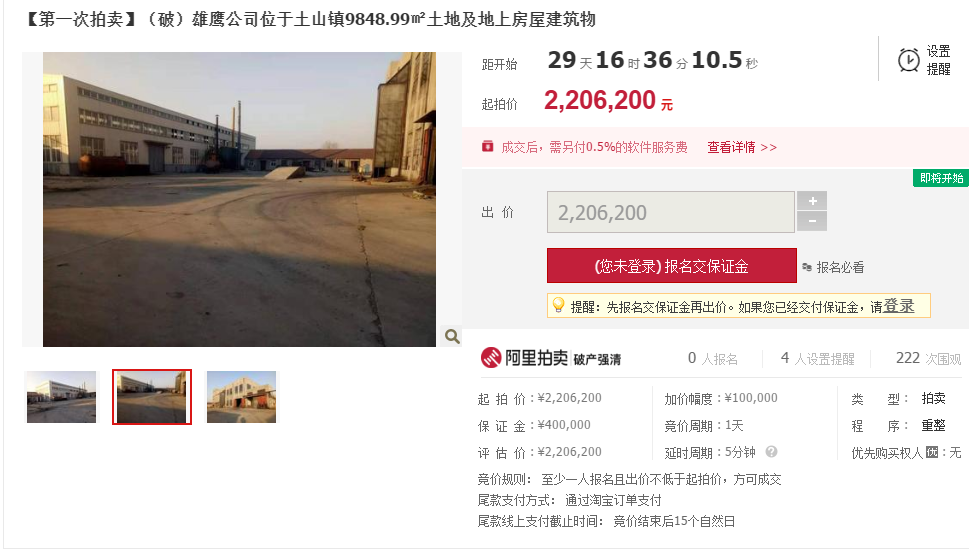This screenshot has width=969, height=553.
Task: Click the 报名交保证金 red button
Action: pyautogui.click(x=672, y=266)
